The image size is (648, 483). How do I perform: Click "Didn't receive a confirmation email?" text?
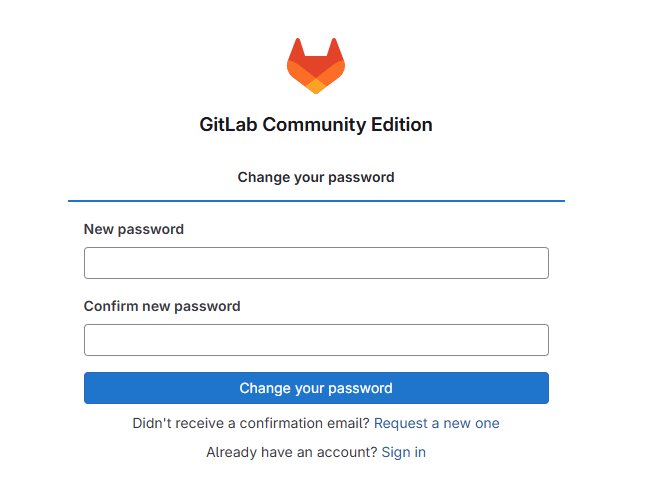pos(251,423)
